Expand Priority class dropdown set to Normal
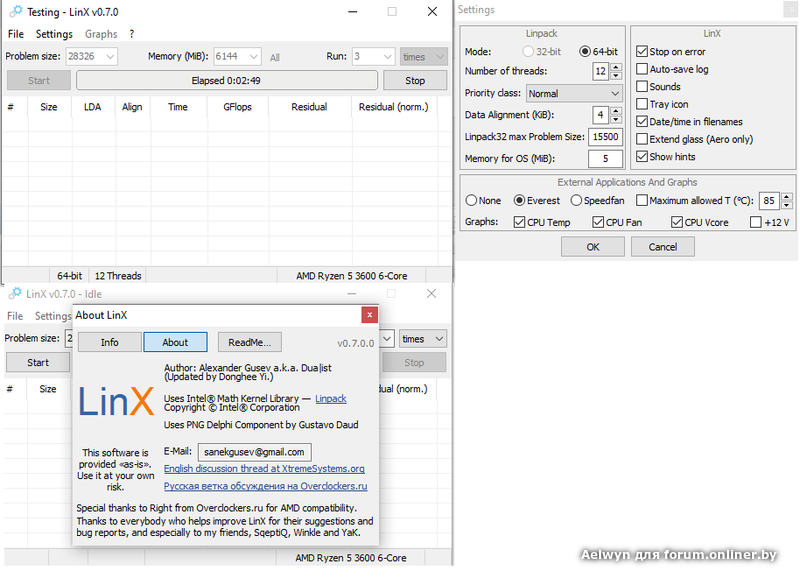 615,93
